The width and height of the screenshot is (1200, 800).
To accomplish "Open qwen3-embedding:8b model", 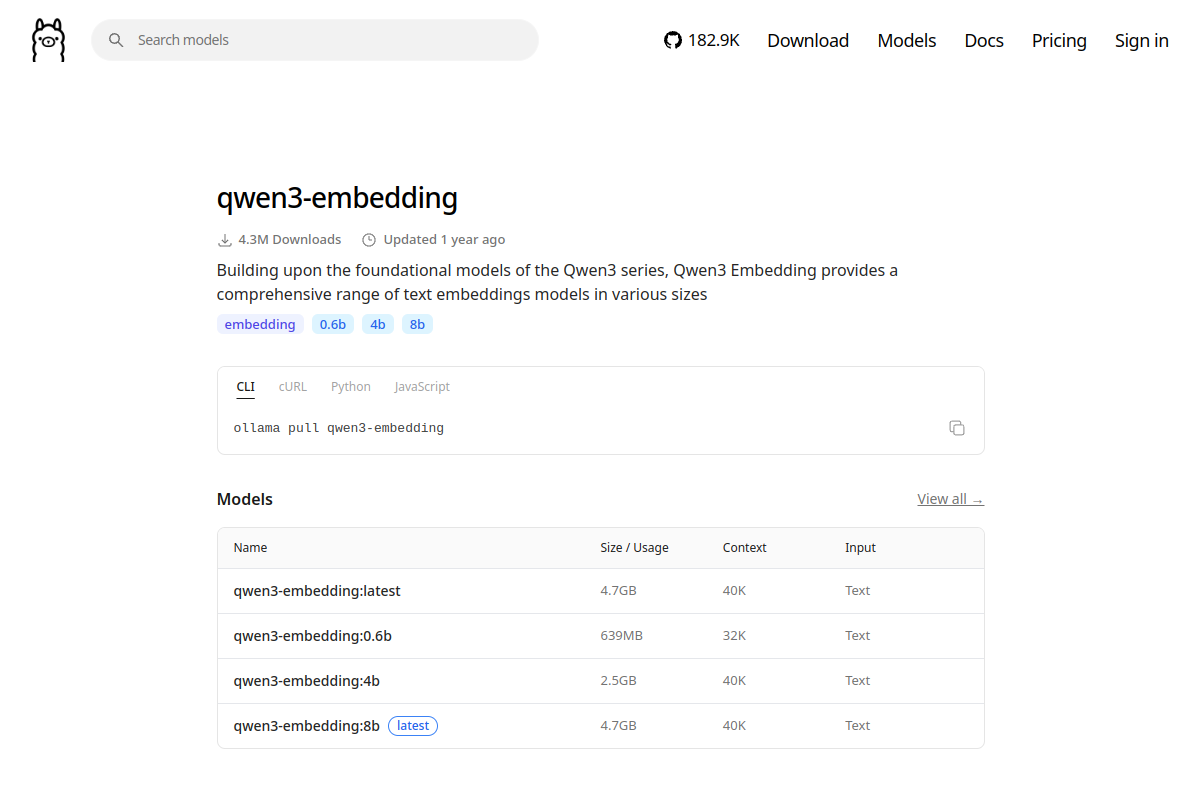I will [307, 726].
